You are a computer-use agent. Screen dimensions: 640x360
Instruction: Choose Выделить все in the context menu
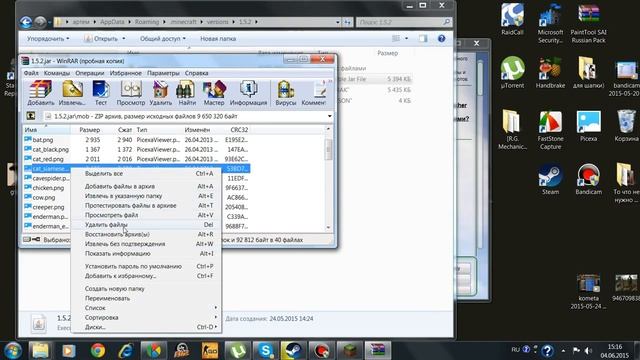click(146, 173)
